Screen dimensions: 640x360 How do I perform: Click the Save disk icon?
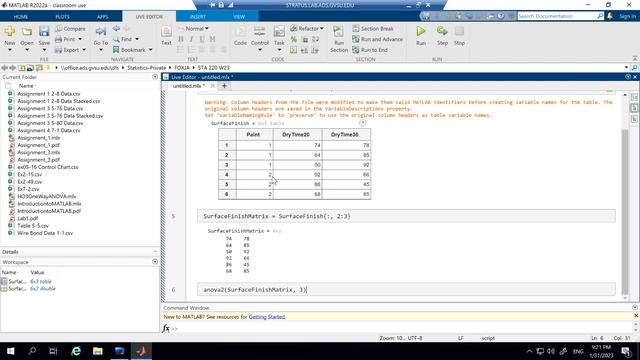44,31
